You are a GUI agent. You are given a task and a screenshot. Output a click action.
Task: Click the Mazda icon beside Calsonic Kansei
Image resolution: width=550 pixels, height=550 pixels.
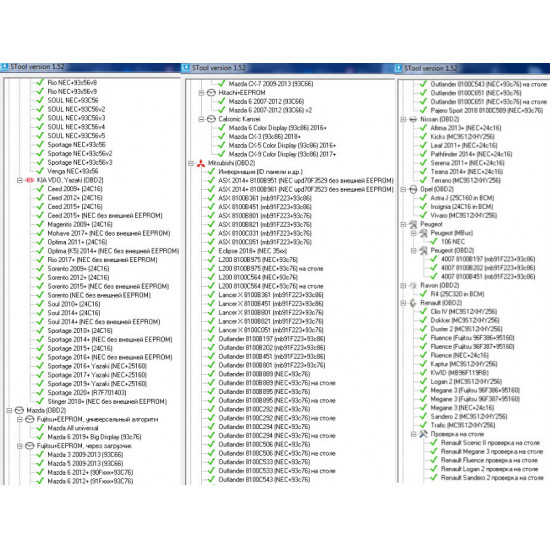(211, 119)
